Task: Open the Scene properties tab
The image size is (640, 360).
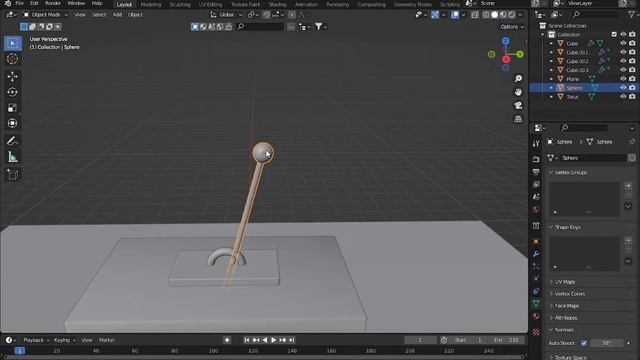Action: pyautogui.click(x=536, y=197)
